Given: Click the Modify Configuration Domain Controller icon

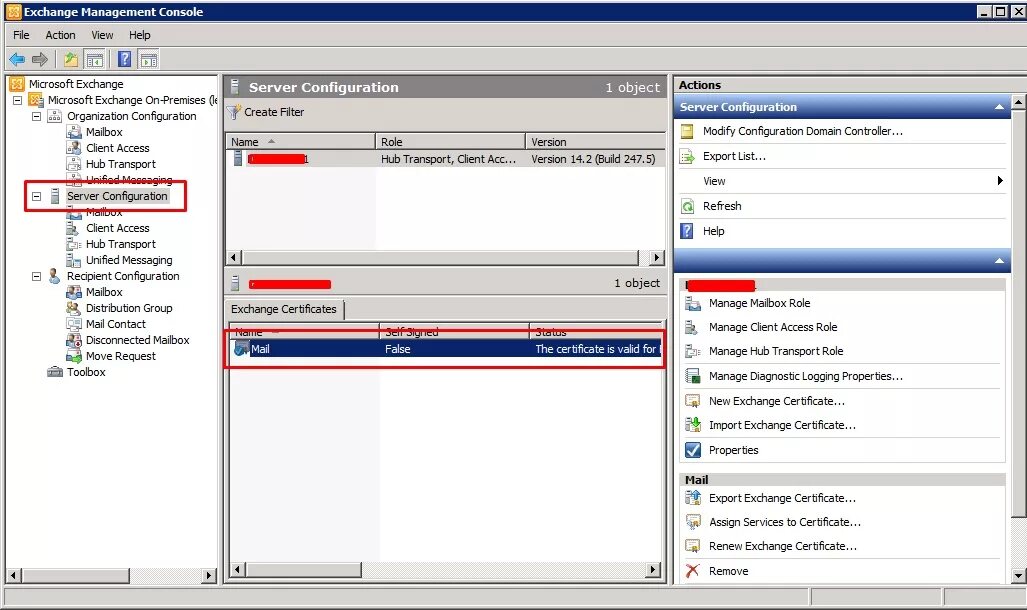Looking at the screenshot, I should coord(687,132).
